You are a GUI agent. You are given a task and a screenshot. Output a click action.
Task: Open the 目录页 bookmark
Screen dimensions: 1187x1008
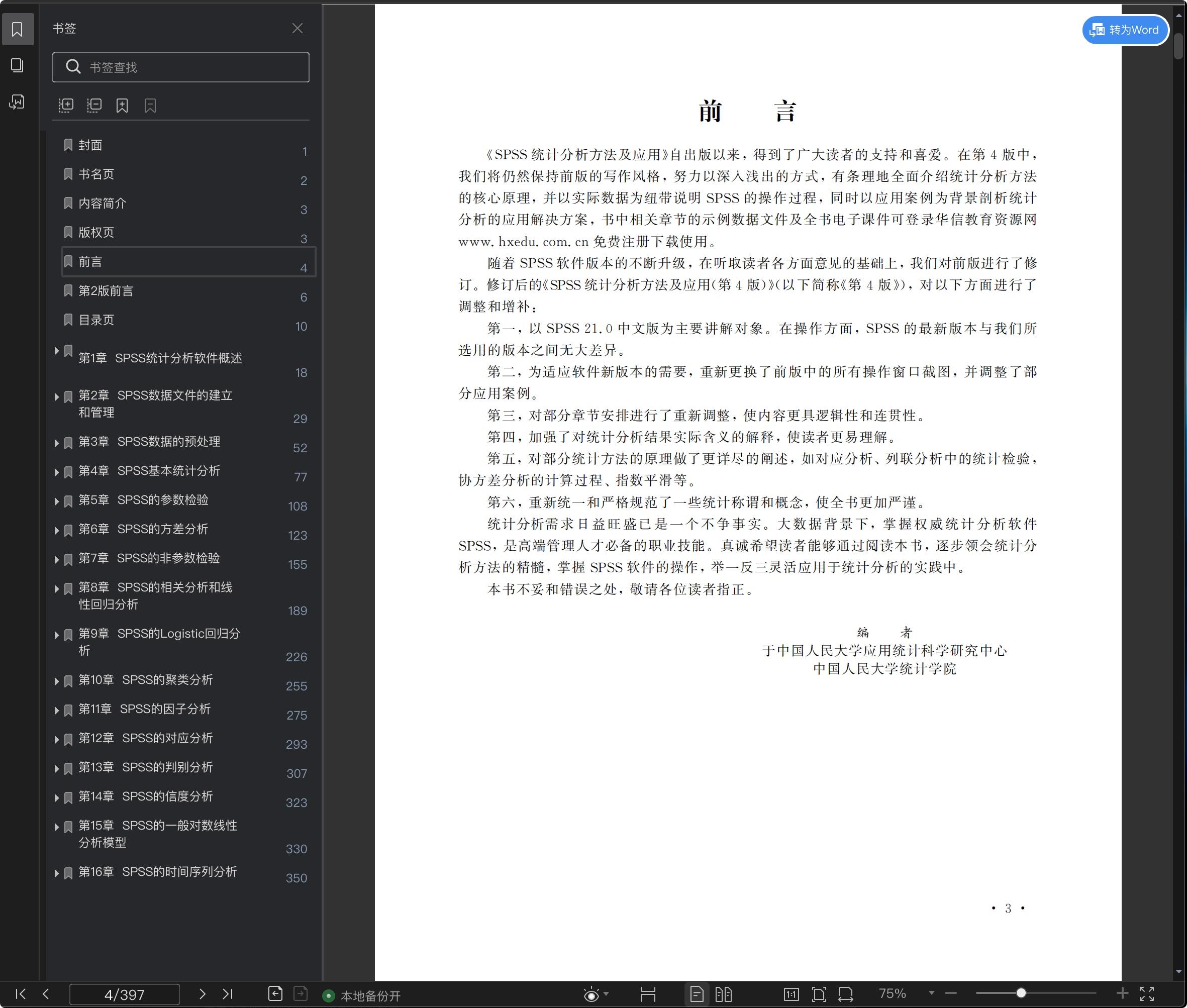click(x=96, y=320)
